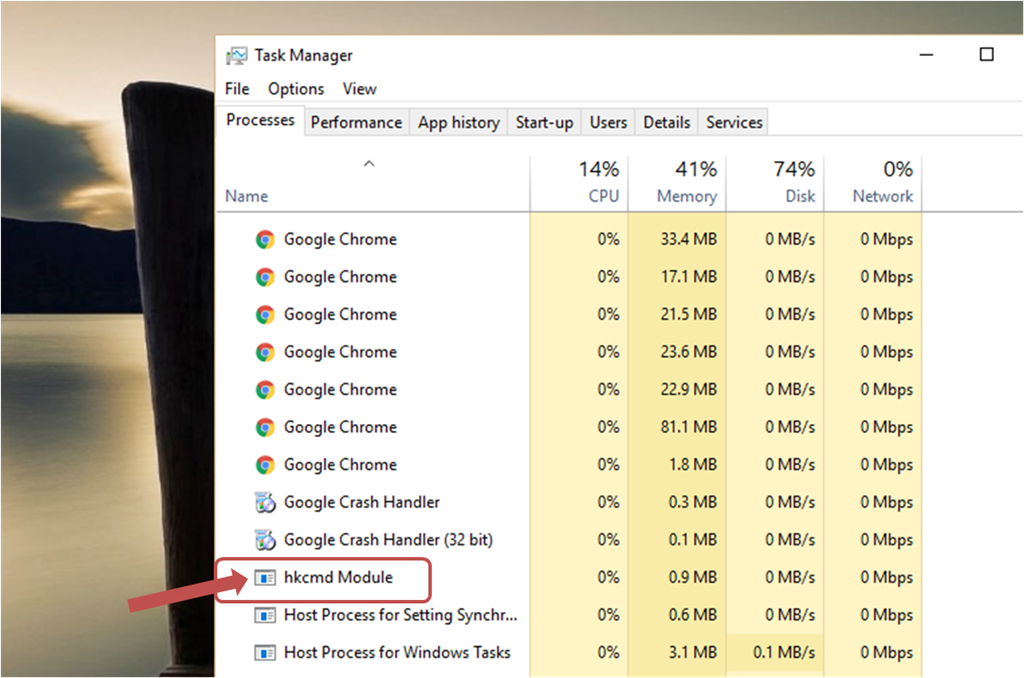
Task: Select Google Crash Handler (32 bit) process name
Action: coord(388,540)
